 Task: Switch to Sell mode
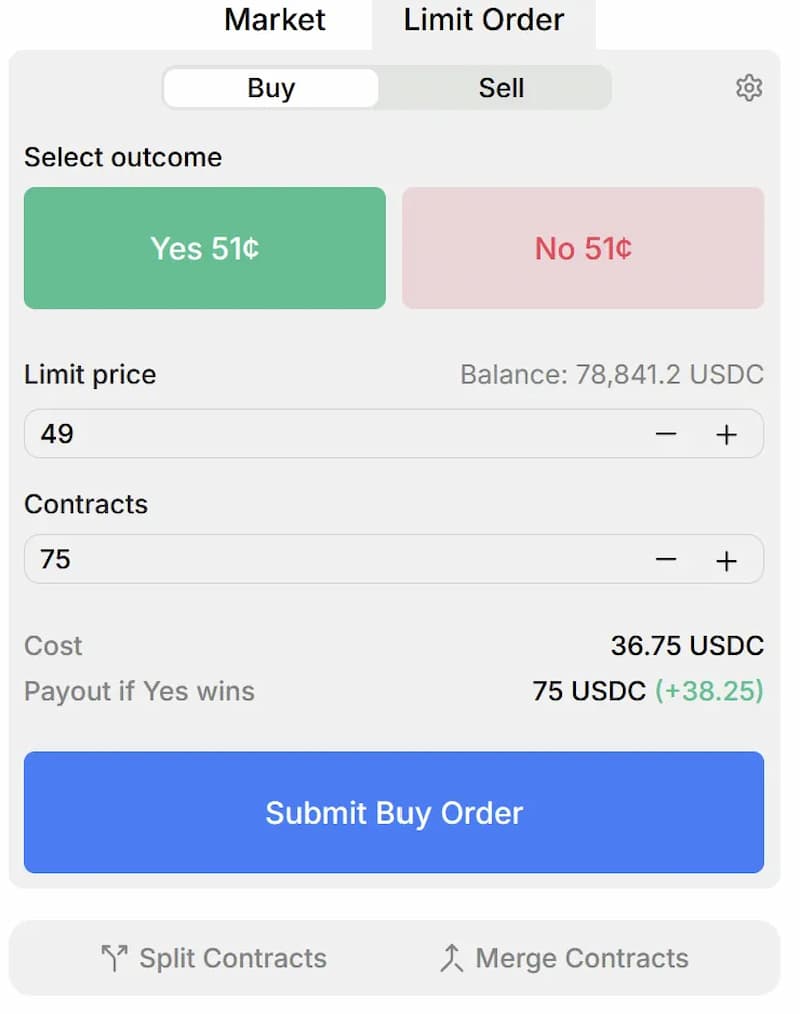click(x=500, y=88)
